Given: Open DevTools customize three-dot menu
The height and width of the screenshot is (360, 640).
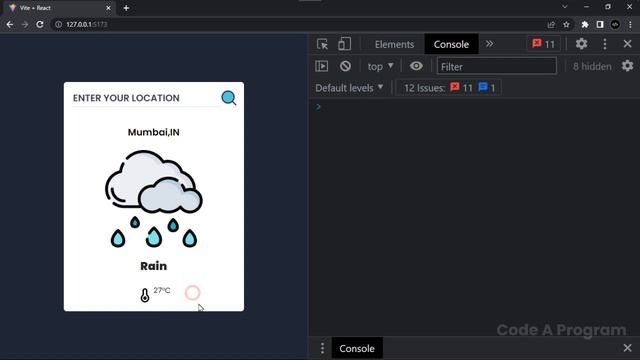Looking at the screenshot, I should pyautogui.click(x=605, y=44).
